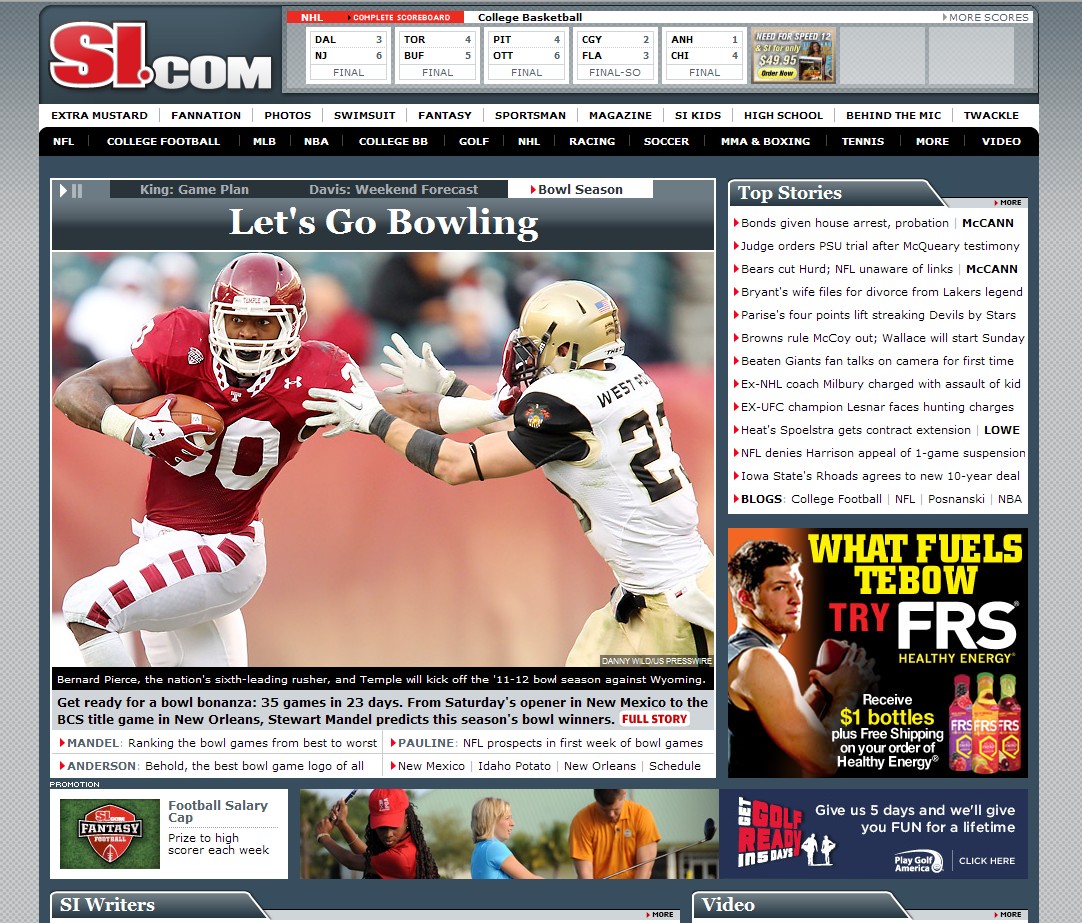Open the MLB section

264,141
